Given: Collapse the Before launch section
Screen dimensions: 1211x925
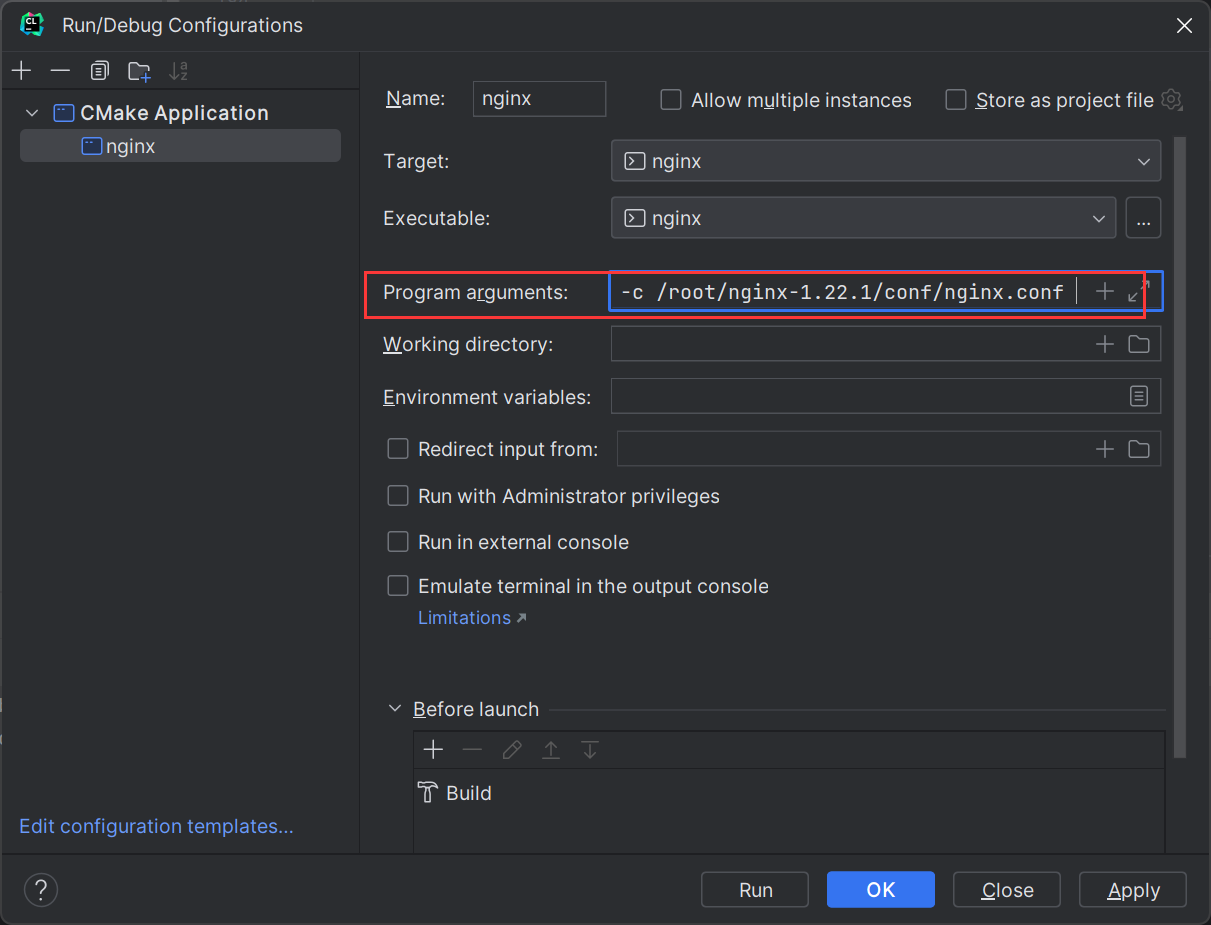Looking at the screenshot, I should pos(394,709).
